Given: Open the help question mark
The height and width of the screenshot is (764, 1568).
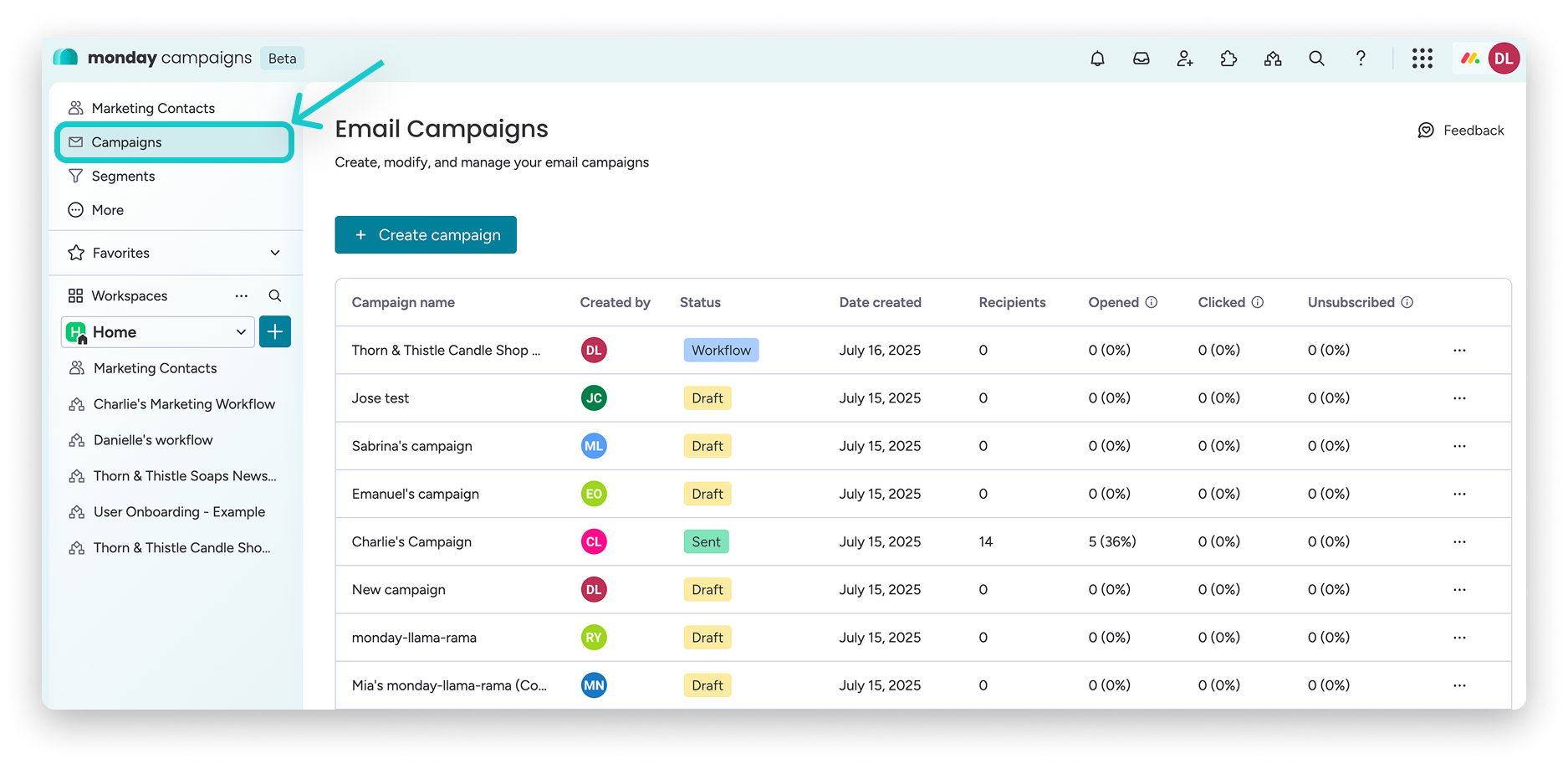Looking at the screenshot, I should [1361, 59].
